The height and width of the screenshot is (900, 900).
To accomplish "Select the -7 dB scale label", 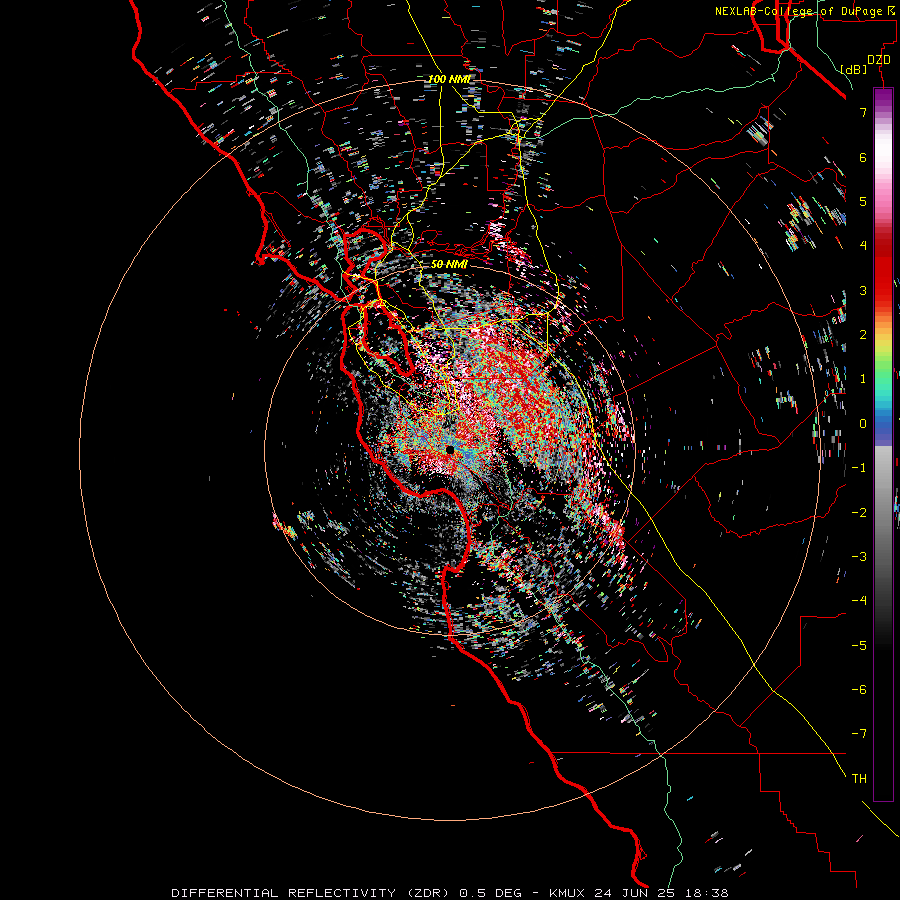I will (x=859, y=734).
